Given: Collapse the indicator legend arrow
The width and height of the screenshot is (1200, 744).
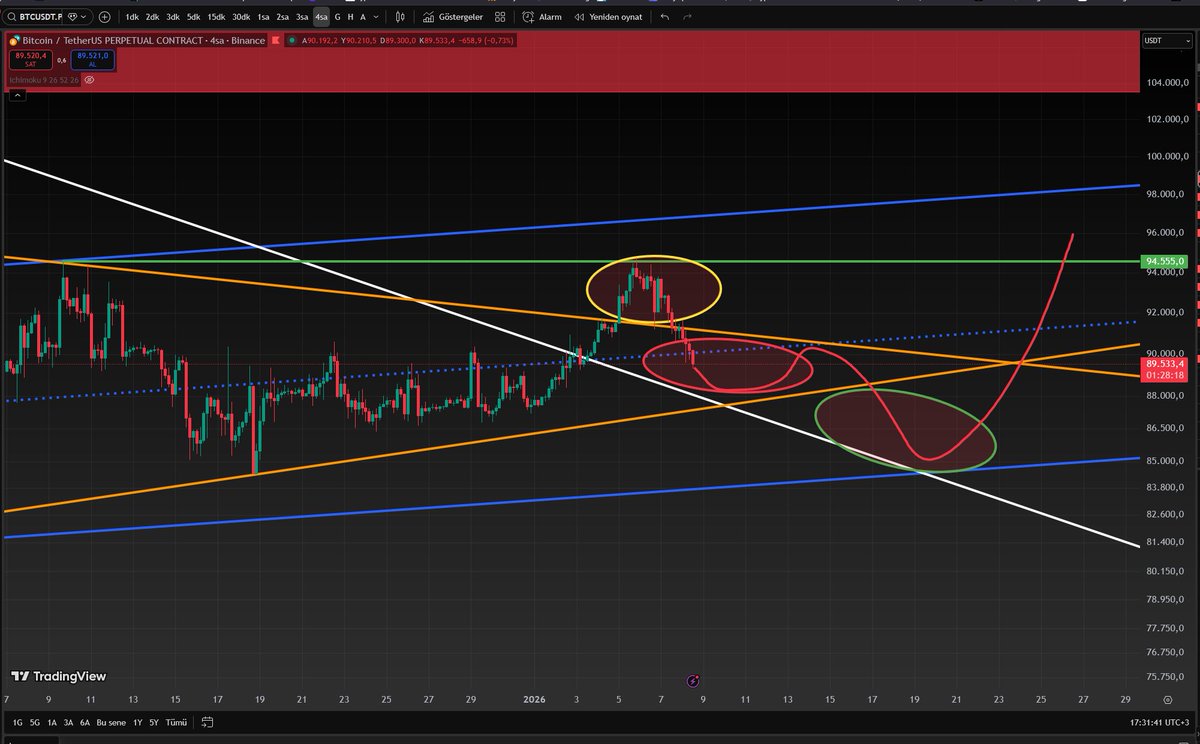Looking at the screenshot, I should (x=16, y=95).
